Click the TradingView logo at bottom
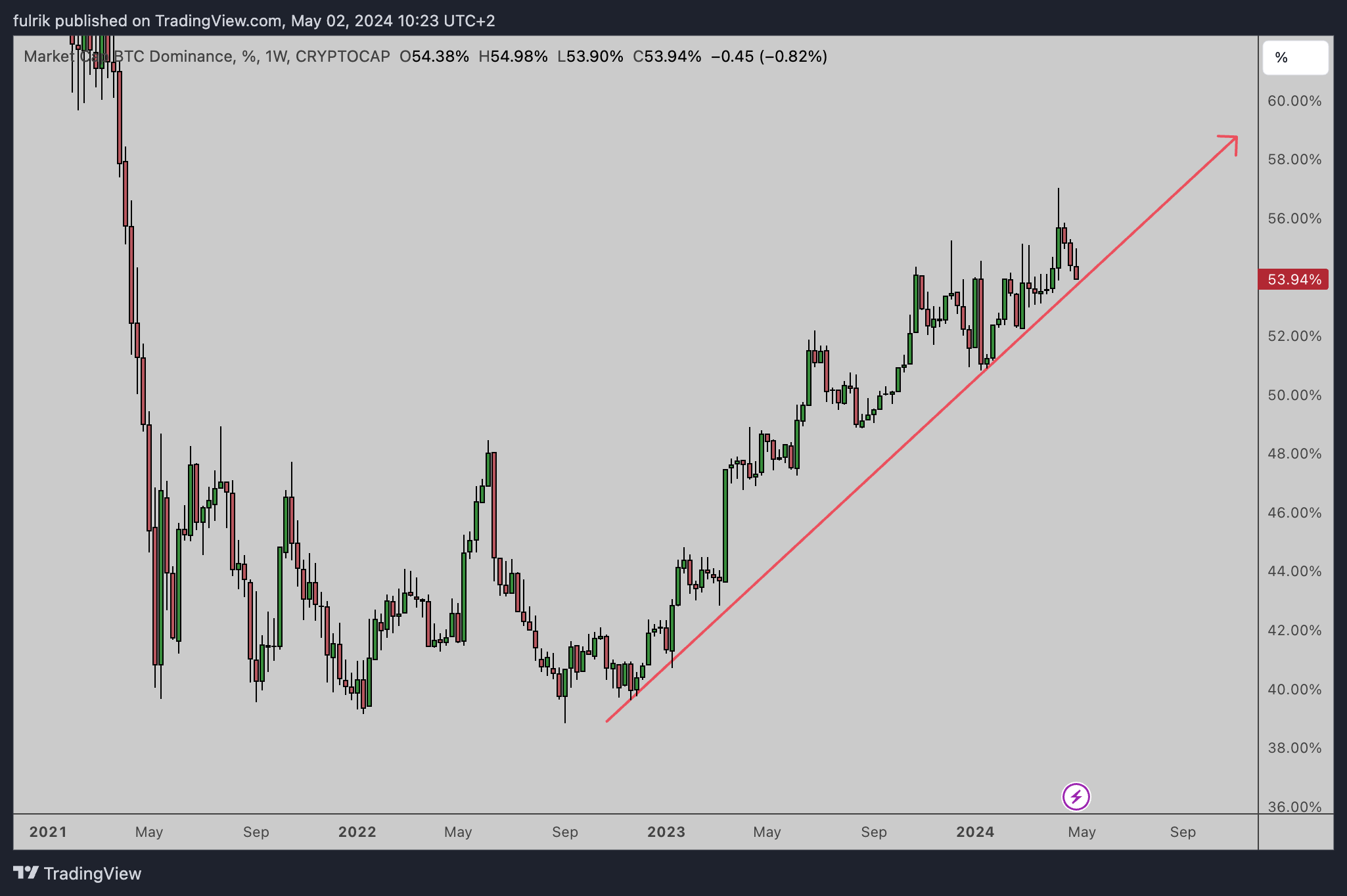Image resolution: width=1347 pixels, height=896 pixels. coord(78,873)
